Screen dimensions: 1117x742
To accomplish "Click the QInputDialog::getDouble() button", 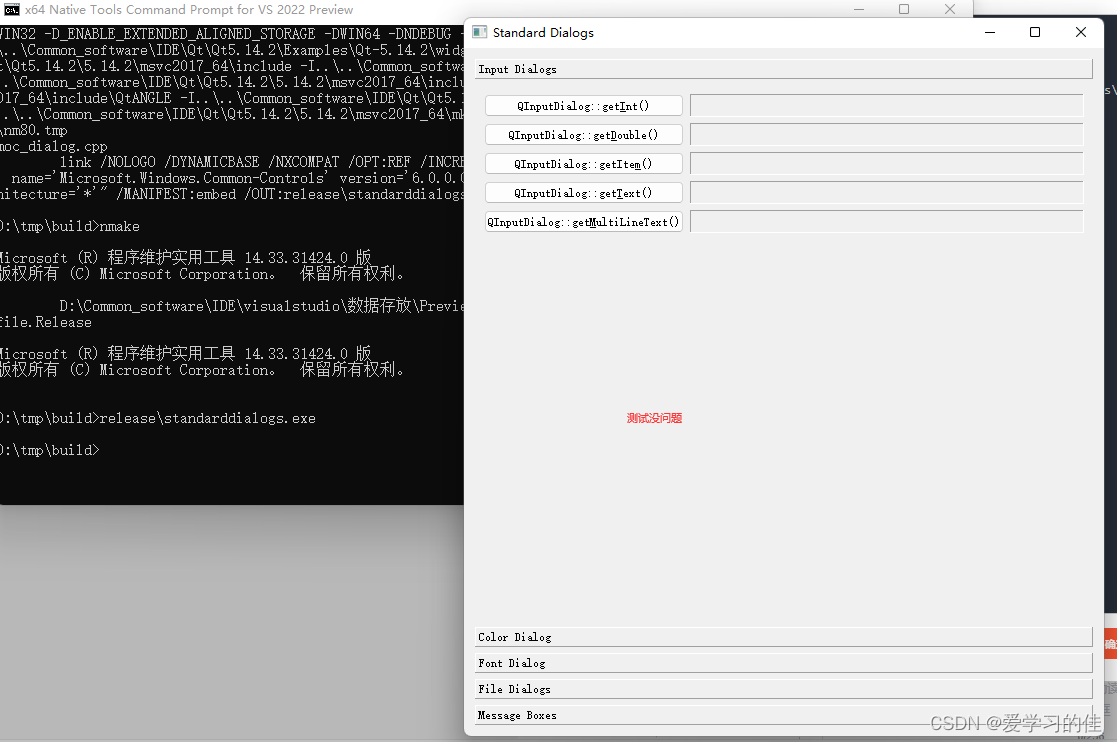I will 583,135.
